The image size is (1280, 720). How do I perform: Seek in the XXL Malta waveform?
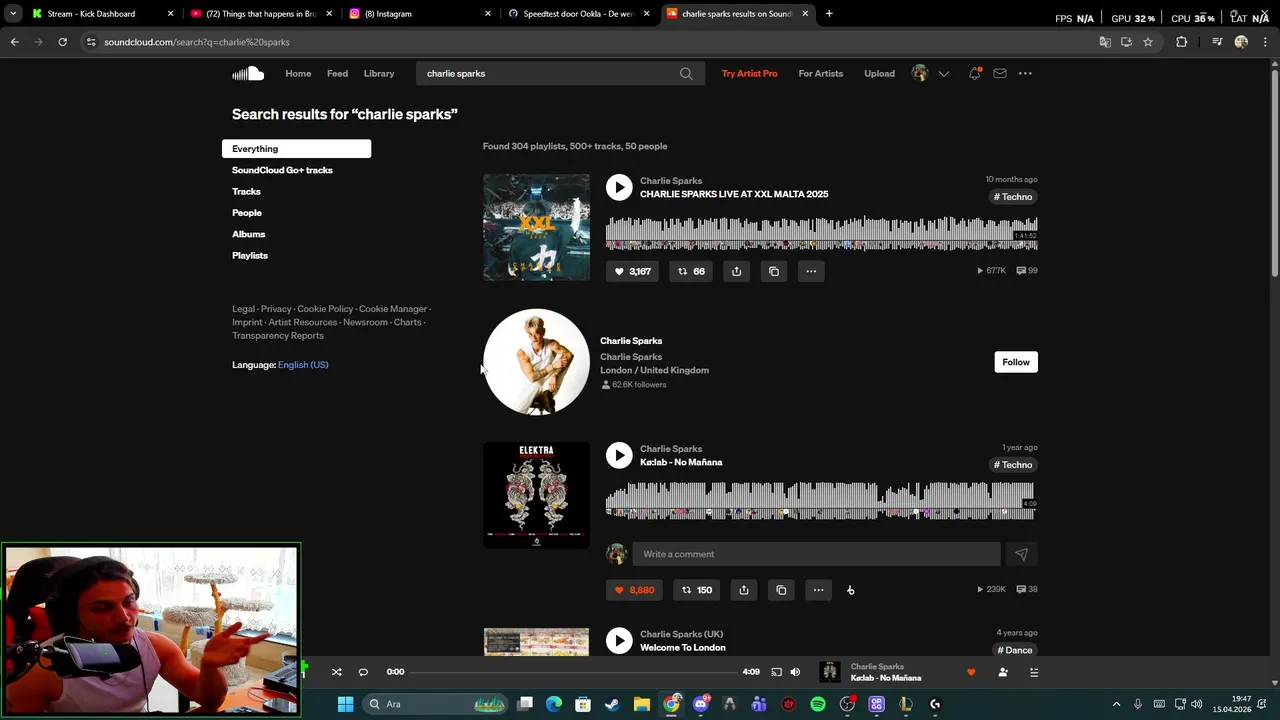pos(821,234)
